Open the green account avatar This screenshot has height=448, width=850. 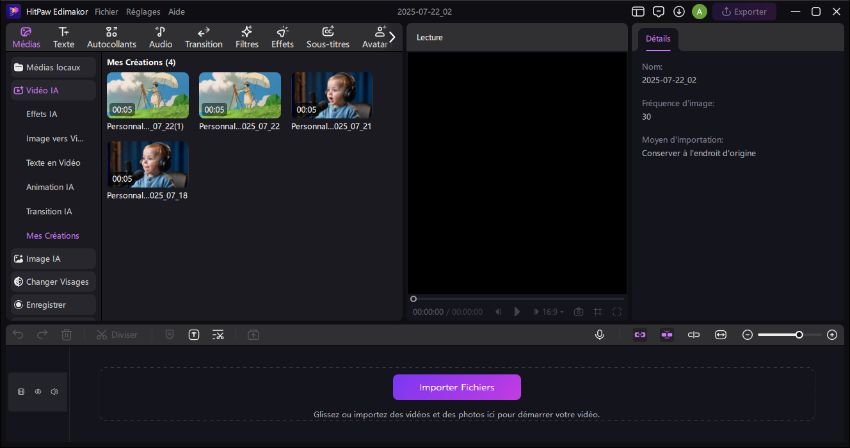(x=699, y=11)
